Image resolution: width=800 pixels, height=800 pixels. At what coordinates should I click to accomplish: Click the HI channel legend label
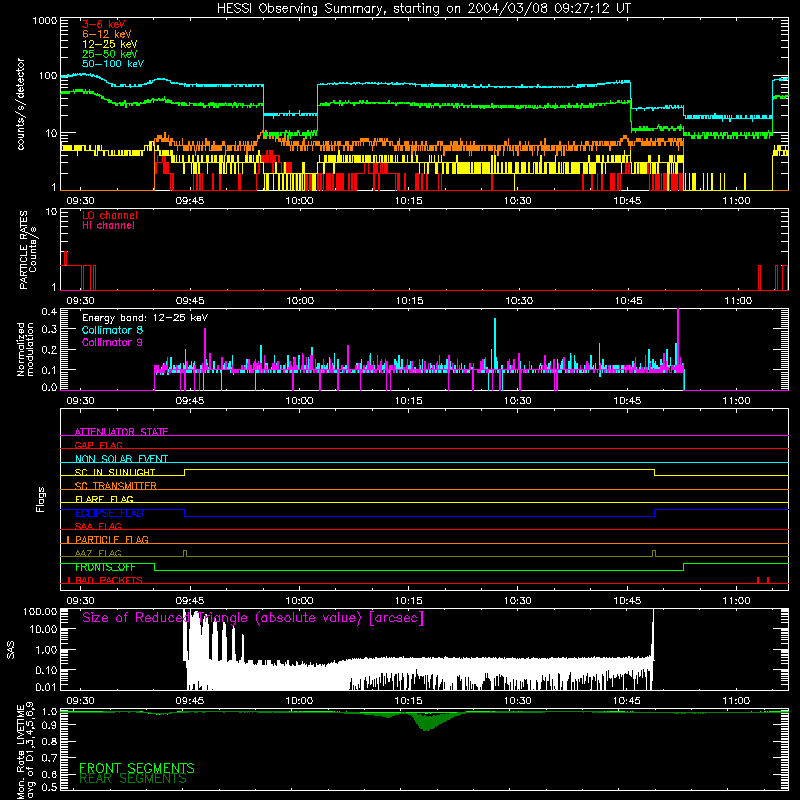(x=108, y=226)
